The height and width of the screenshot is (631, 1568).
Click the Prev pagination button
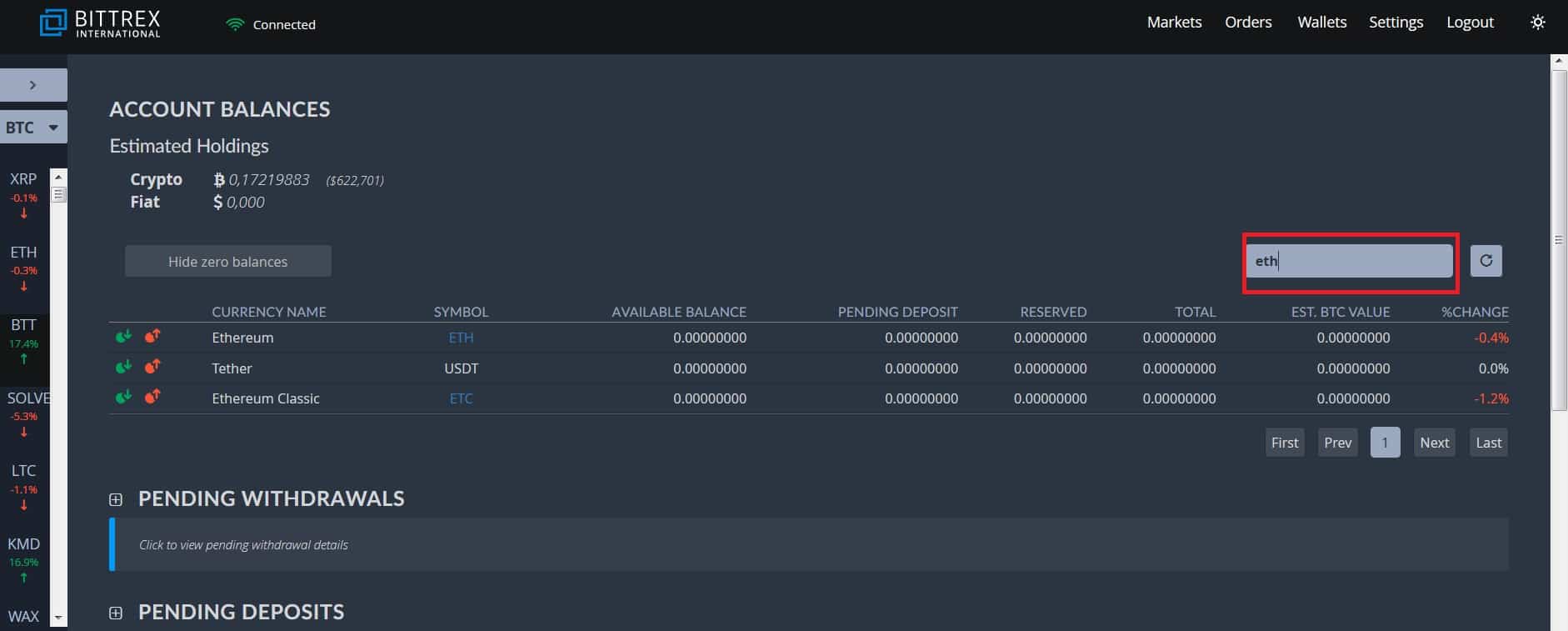(1338, 443)
